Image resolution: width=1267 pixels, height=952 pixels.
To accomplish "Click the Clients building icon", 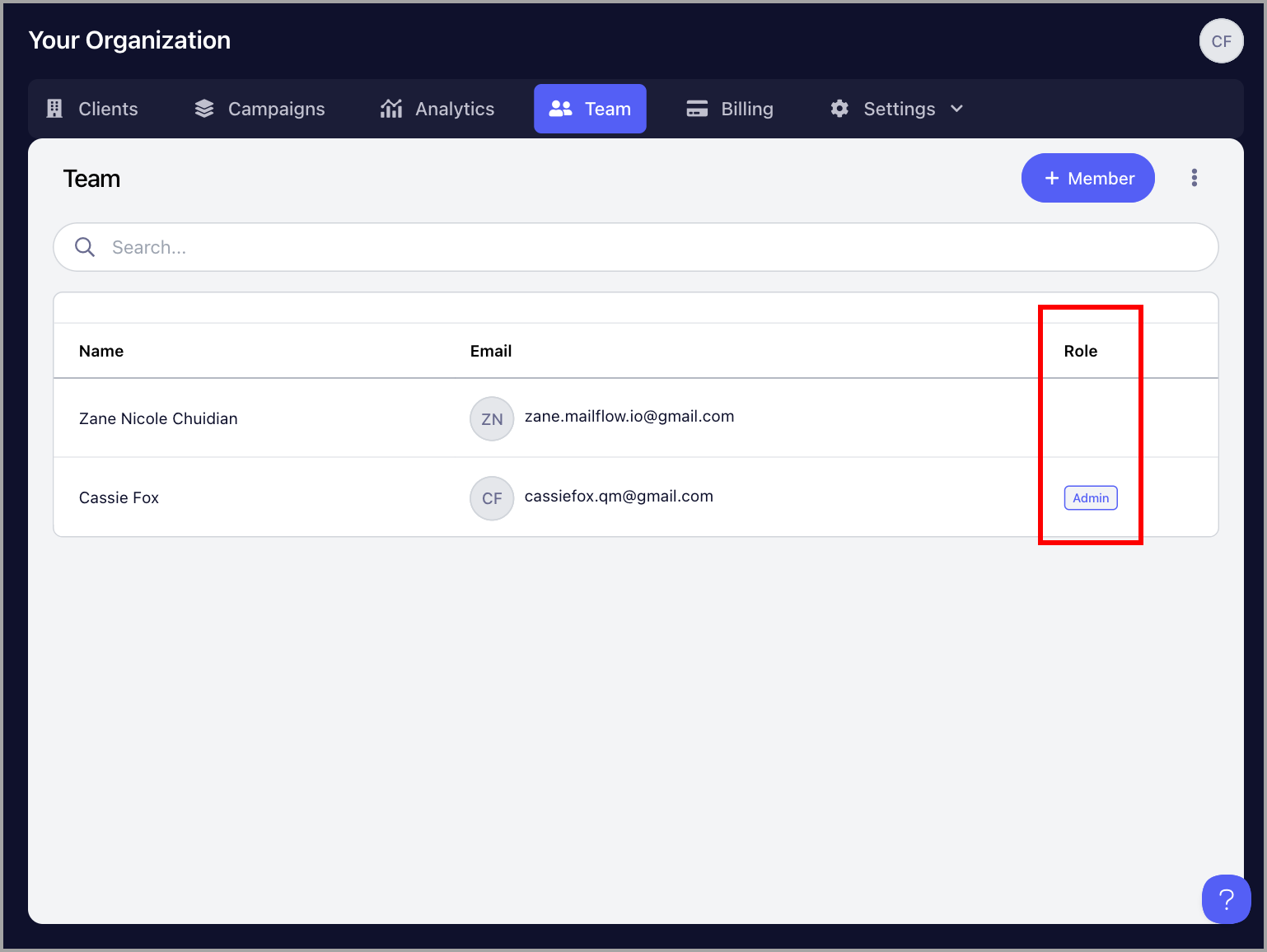I will pos(54,109).
